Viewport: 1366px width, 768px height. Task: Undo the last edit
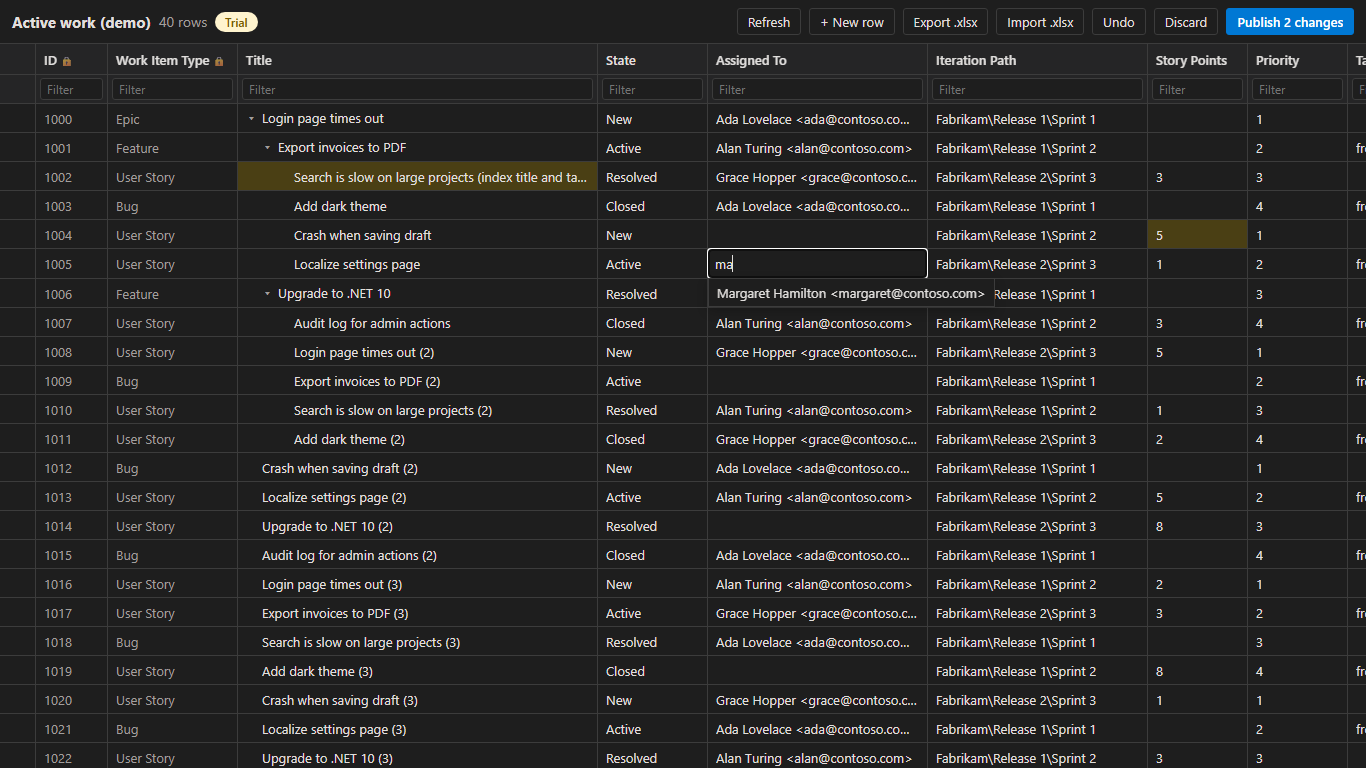tap(1119, 22)
